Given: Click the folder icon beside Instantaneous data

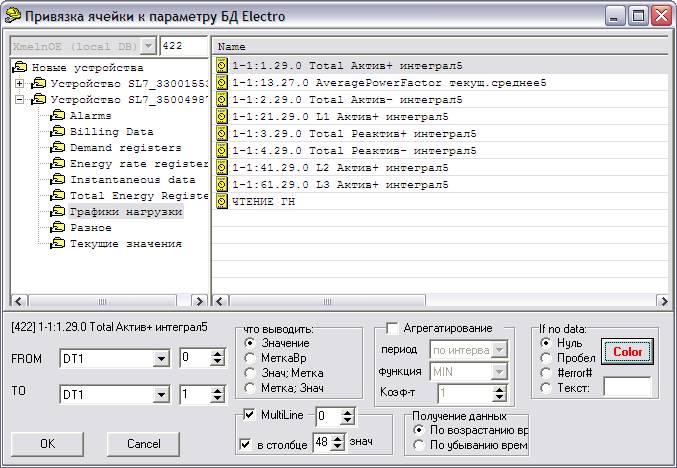Looking at the screenshot, I should [x=58, y=180].
